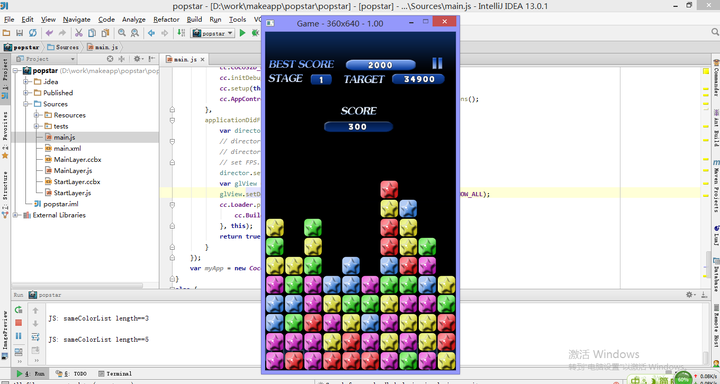Click the Find magnifier toolbar icon
720x384 pixels.
point(122,33)
